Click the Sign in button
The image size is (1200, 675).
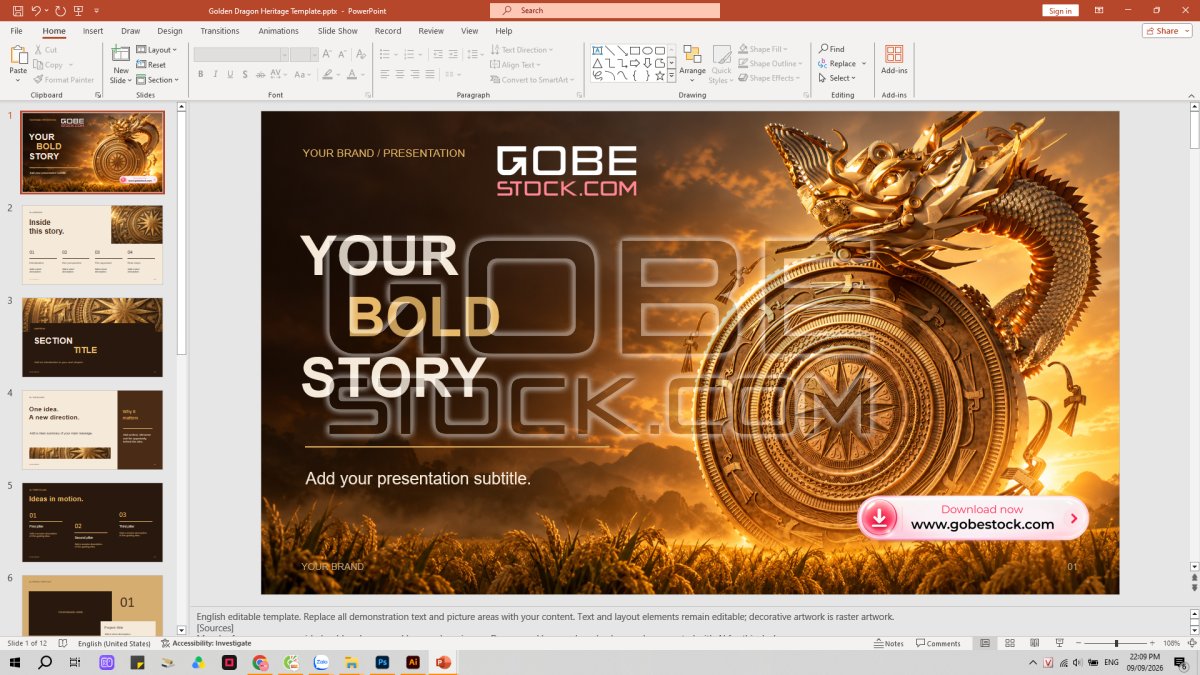[1060, 10]
